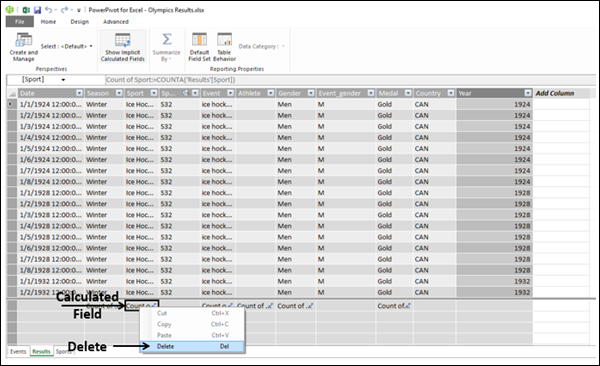Click the Undo icon in title bar
This screenshot has height=366, width=600.
(48, 10)
